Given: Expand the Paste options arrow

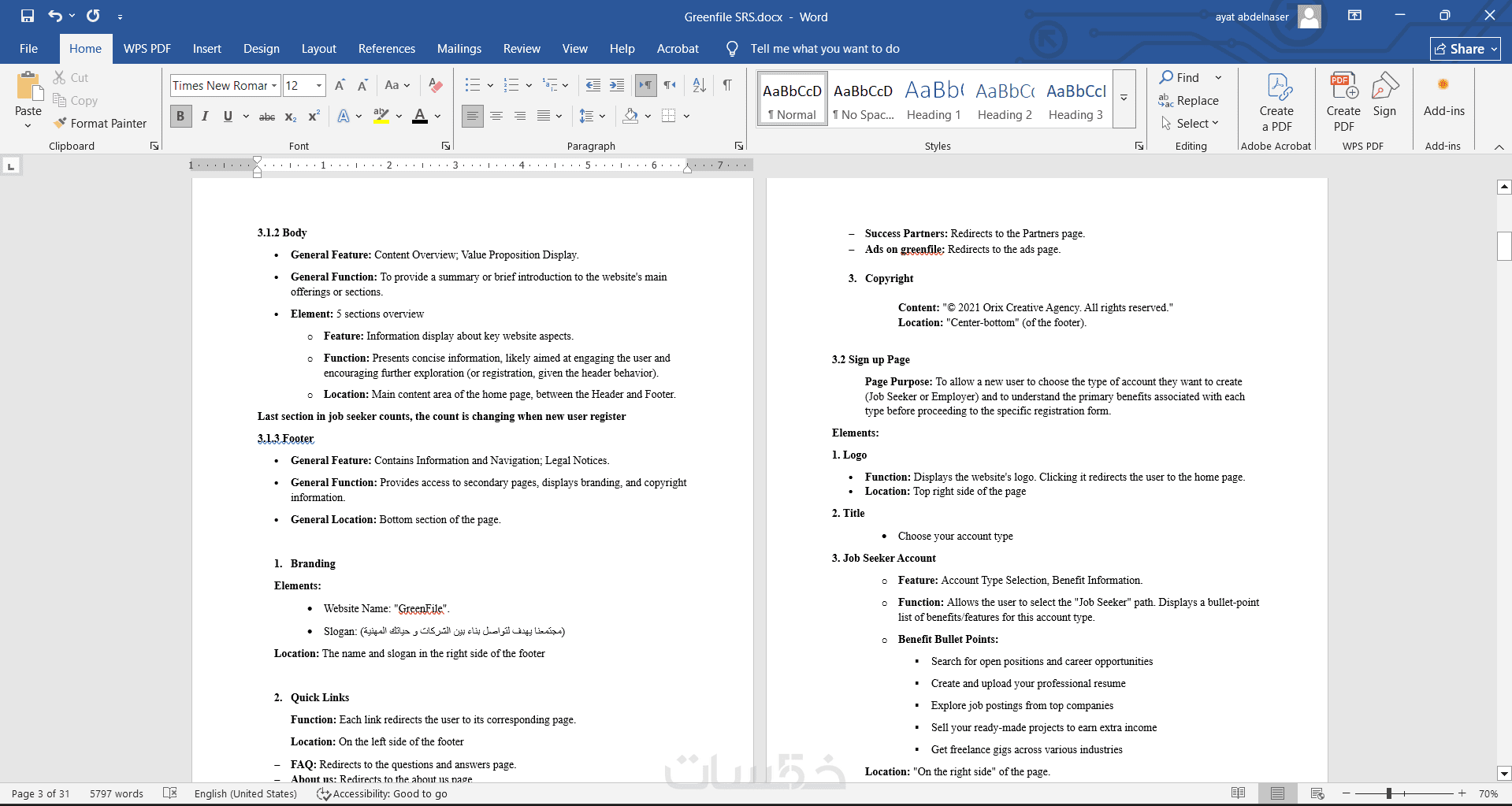Looking at the screenshot, I should tap(28, 125).
